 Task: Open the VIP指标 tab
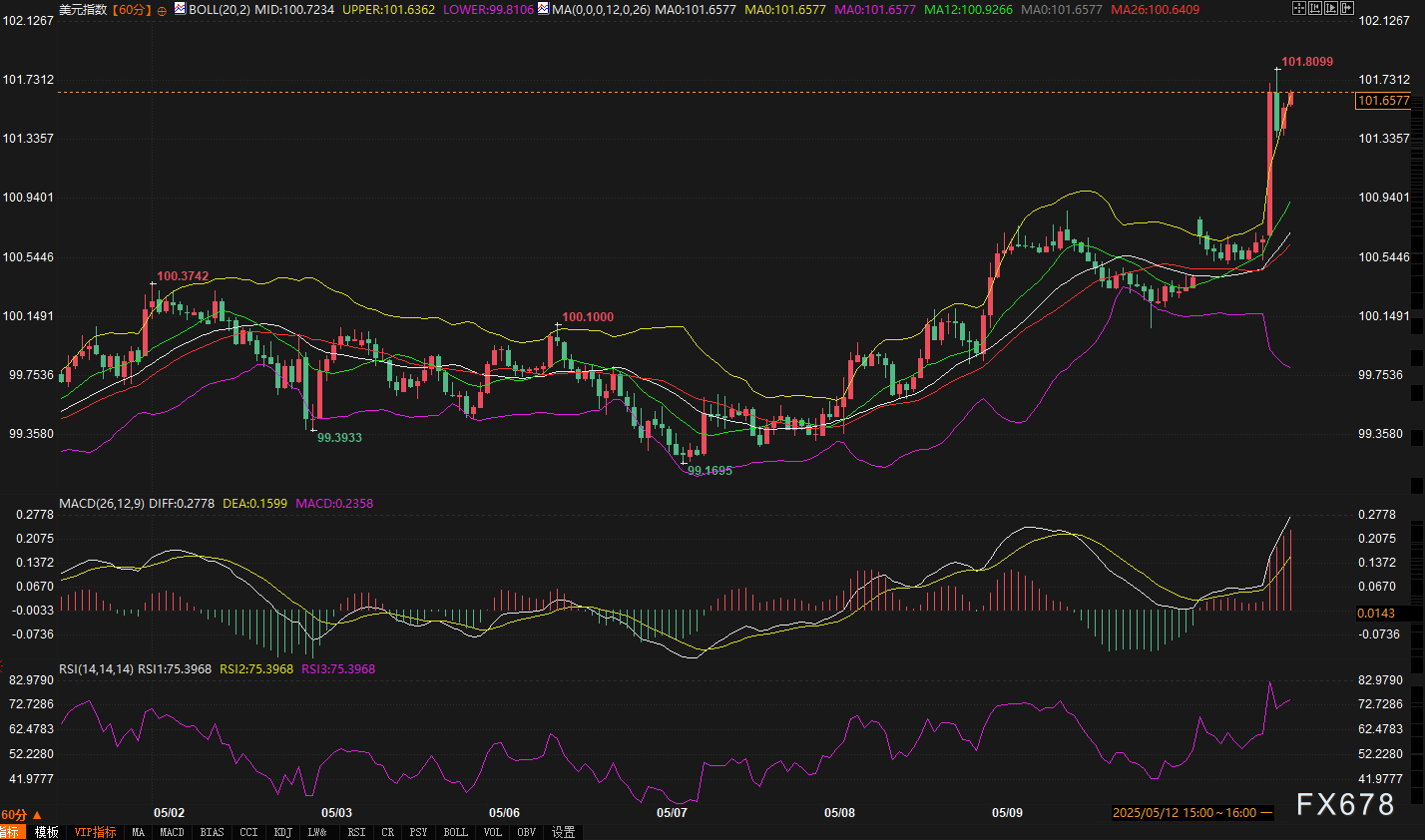coord(95,832)
